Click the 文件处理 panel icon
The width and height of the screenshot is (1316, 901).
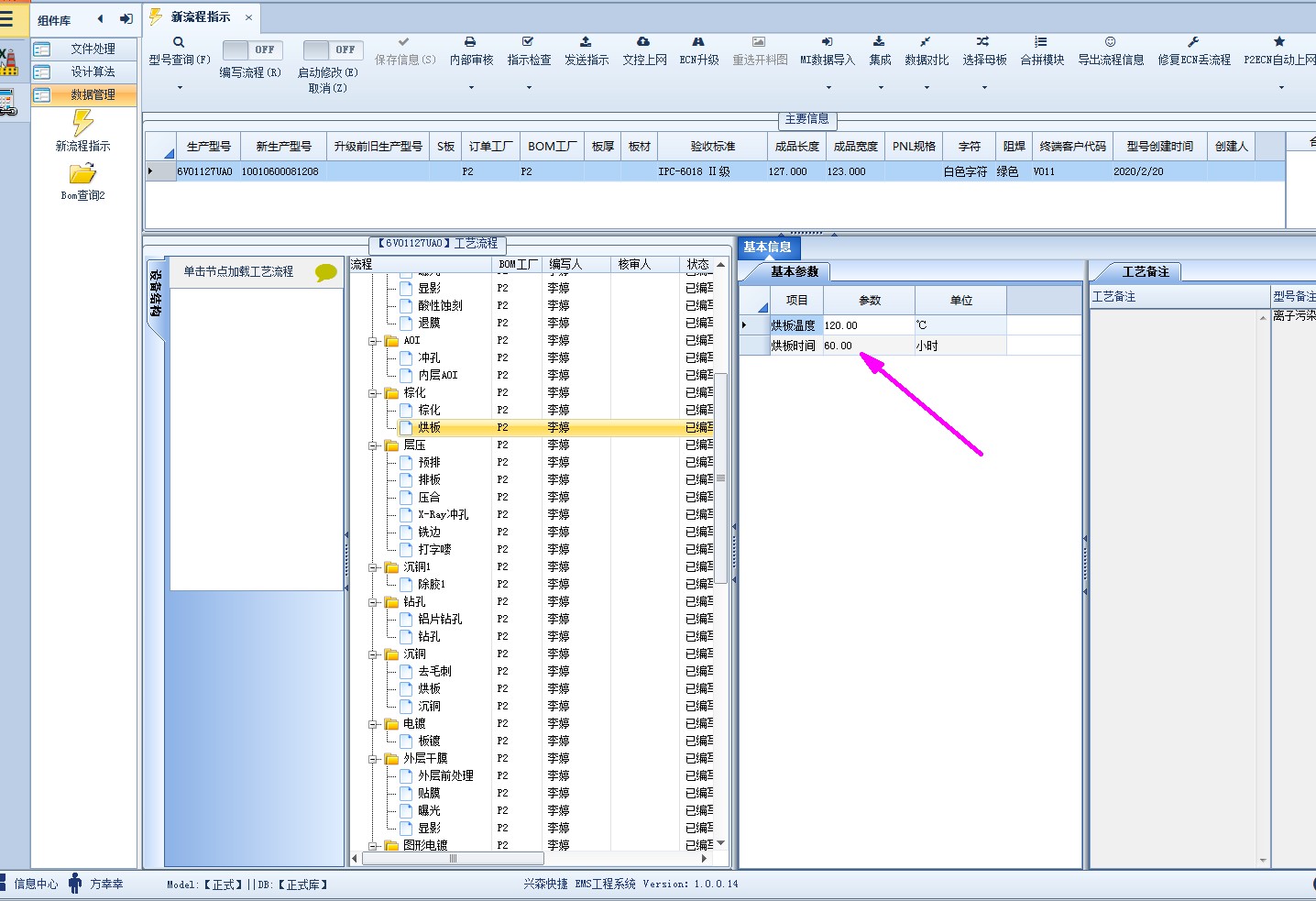tap(42, 49)
